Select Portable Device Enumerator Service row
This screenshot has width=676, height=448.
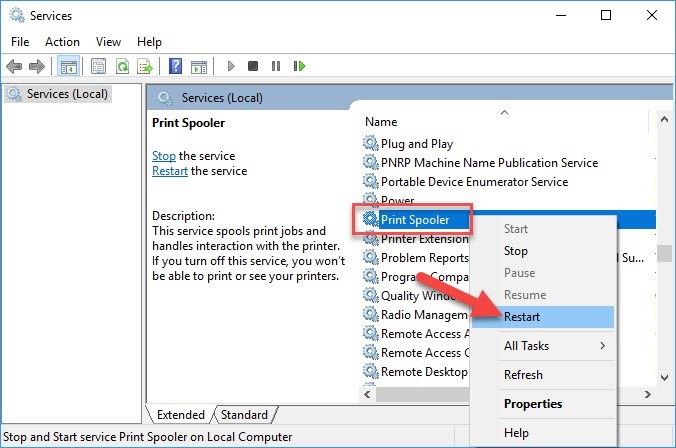point(509,182)
